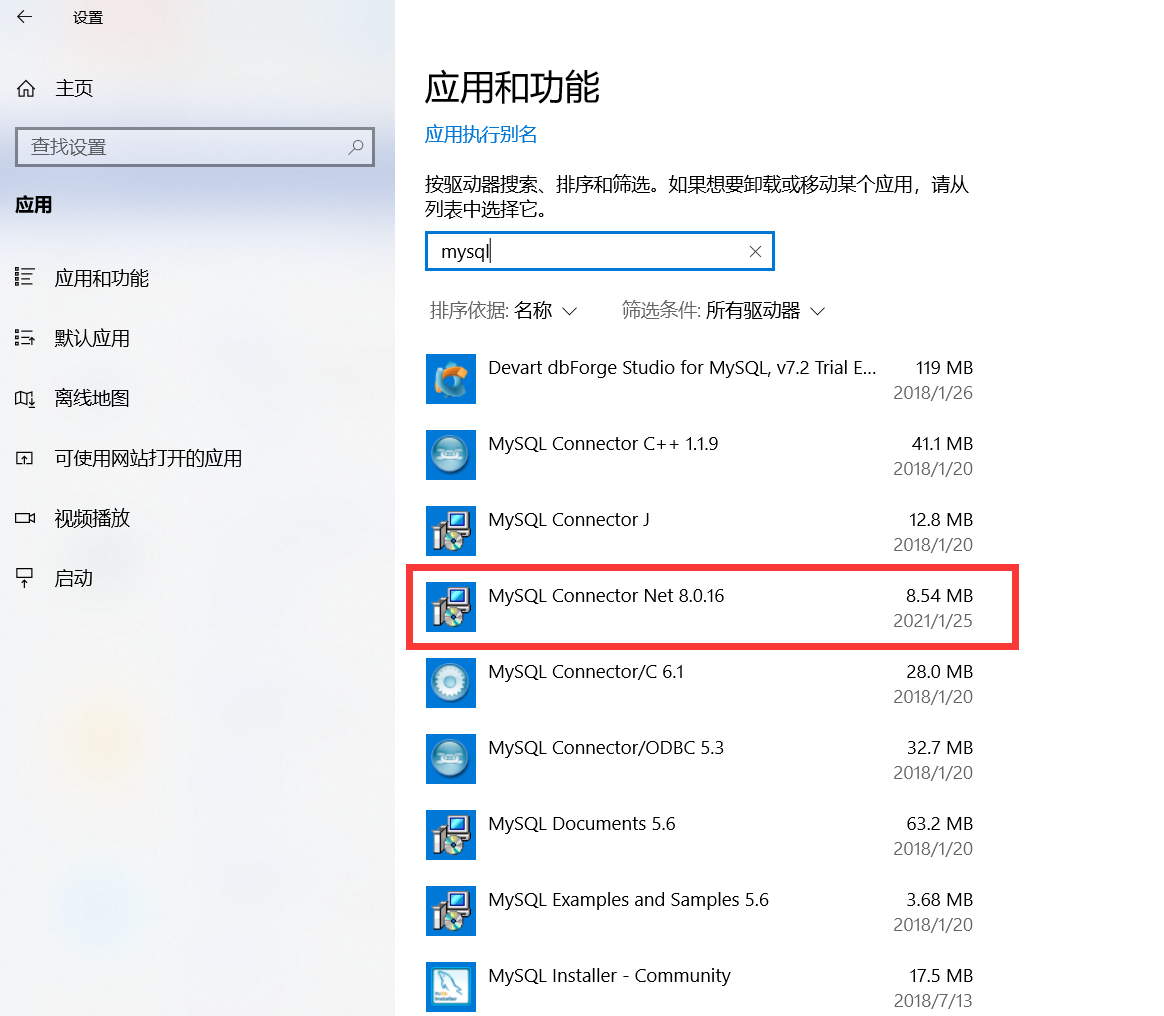Go to the 主页 home icon
The width and height of the screenshot is (1164, 1016).
26,89
